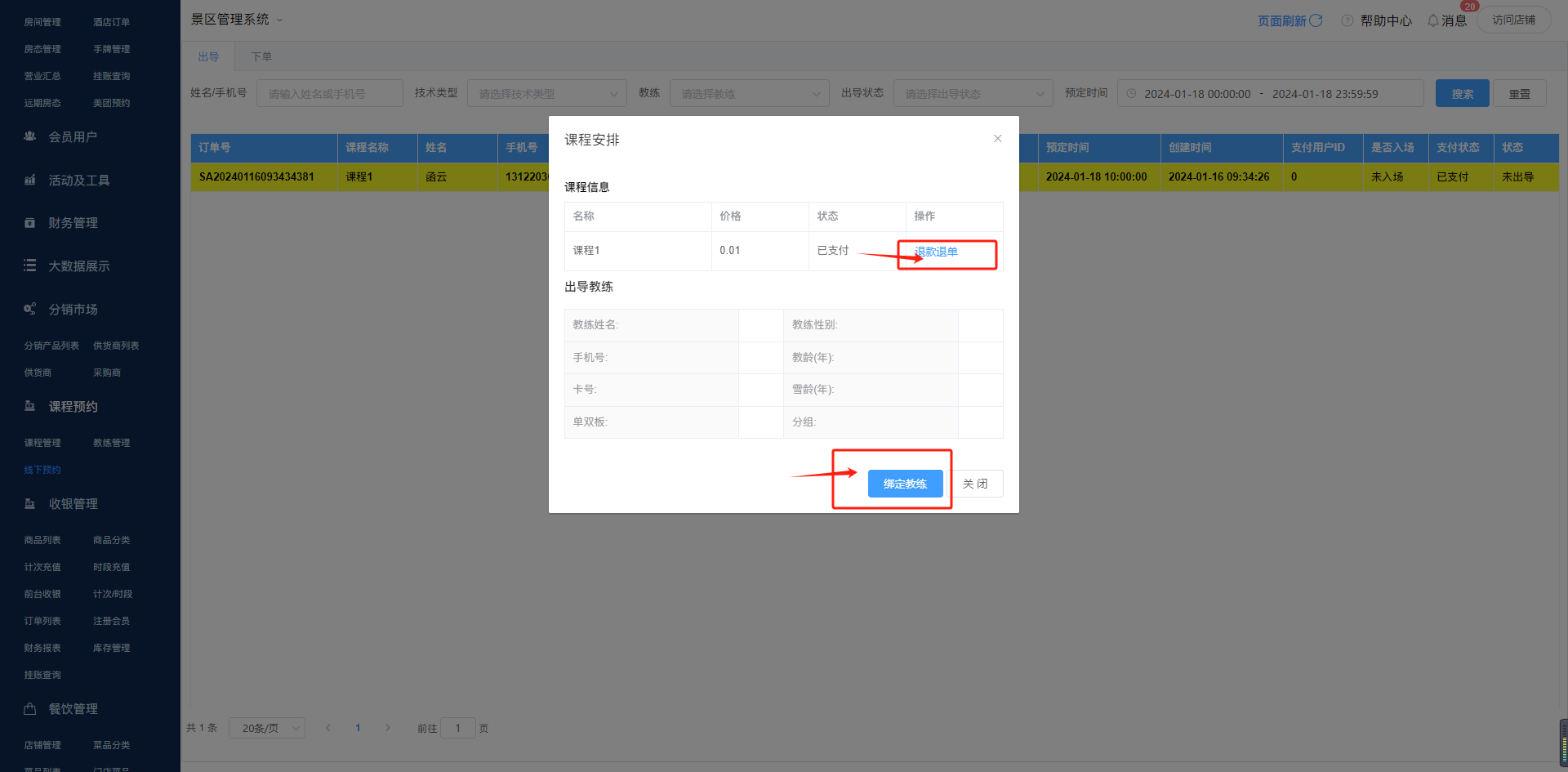
Task: Open the 大数据展示 sidebar section
Action: click(78, 266)
